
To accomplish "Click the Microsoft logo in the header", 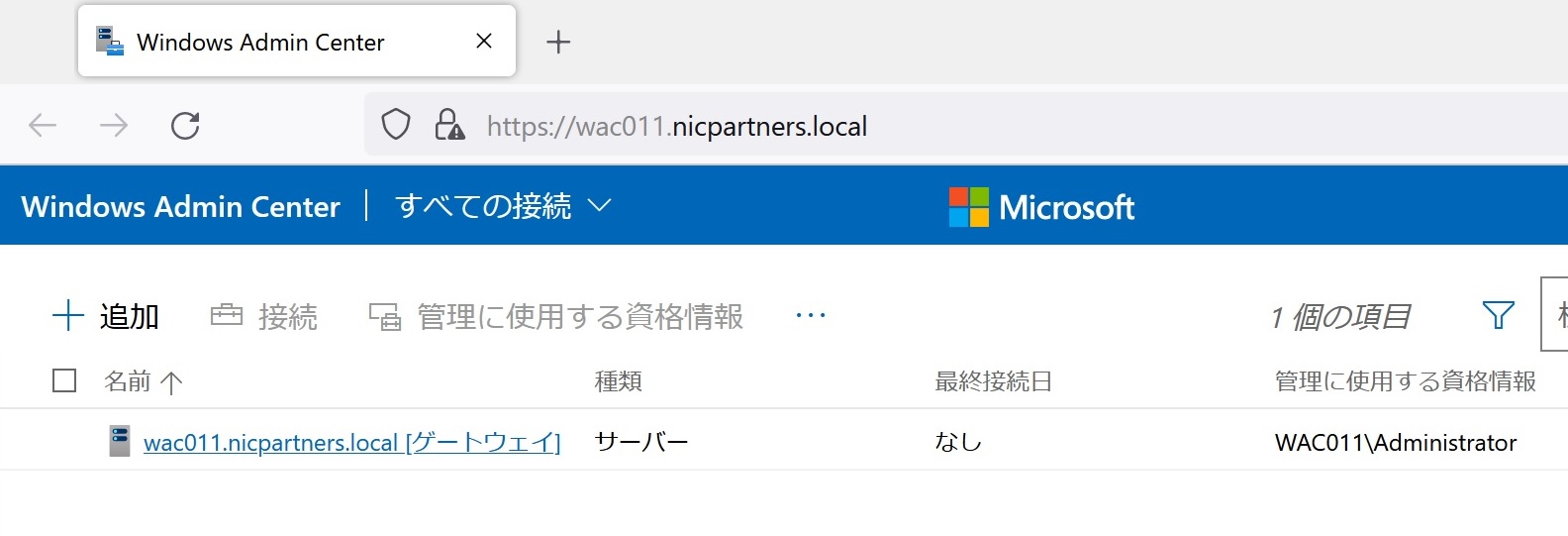I will click(x=1041, y=207).
